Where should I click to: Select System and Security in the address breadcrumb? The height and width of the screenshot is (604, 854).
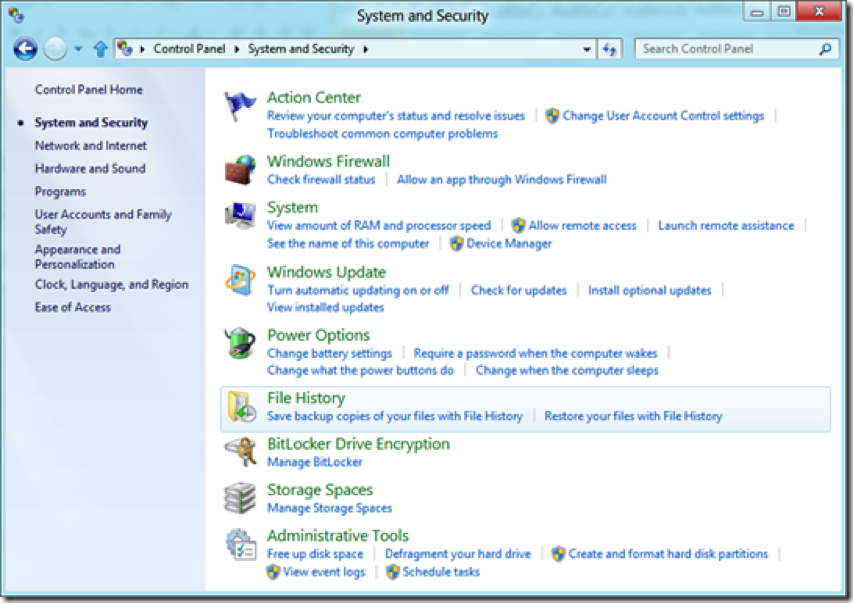tap(301, 49)
